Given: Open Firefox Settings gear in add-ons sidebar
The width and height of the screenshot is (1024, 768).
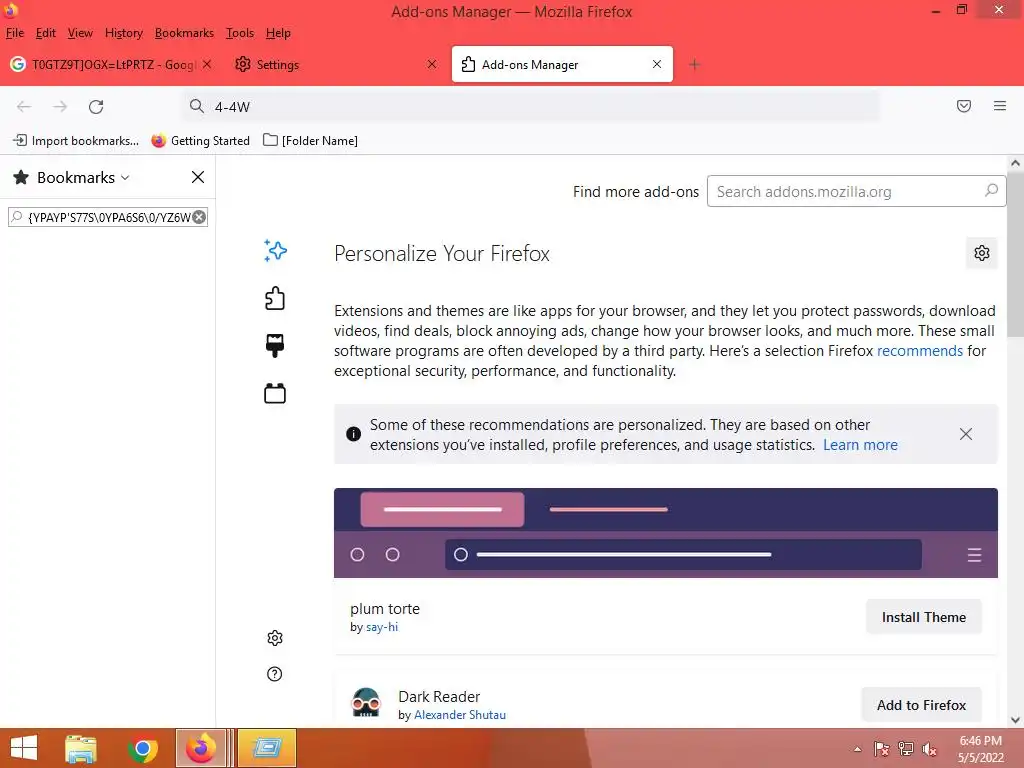Looking at the screenshot, I should (x=275, y=638).
